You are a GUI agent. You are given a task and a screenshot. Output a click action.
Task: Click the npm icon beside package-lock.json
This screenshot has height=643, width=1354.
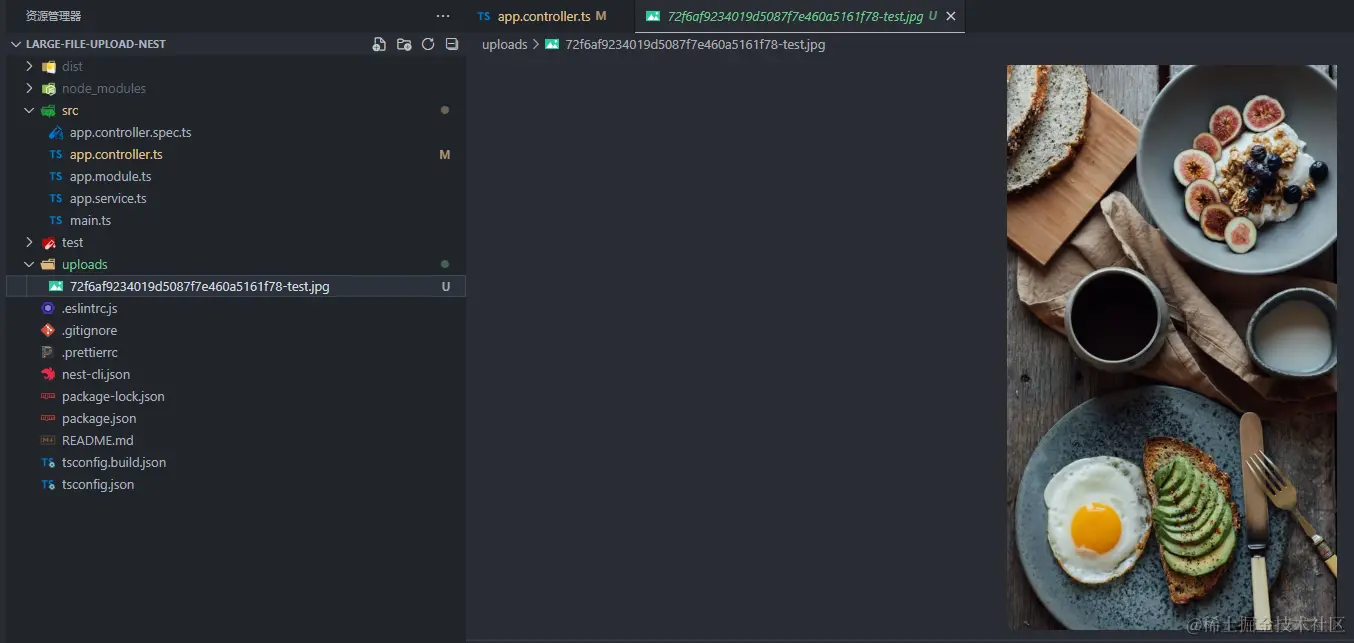[x=48, y=396]
